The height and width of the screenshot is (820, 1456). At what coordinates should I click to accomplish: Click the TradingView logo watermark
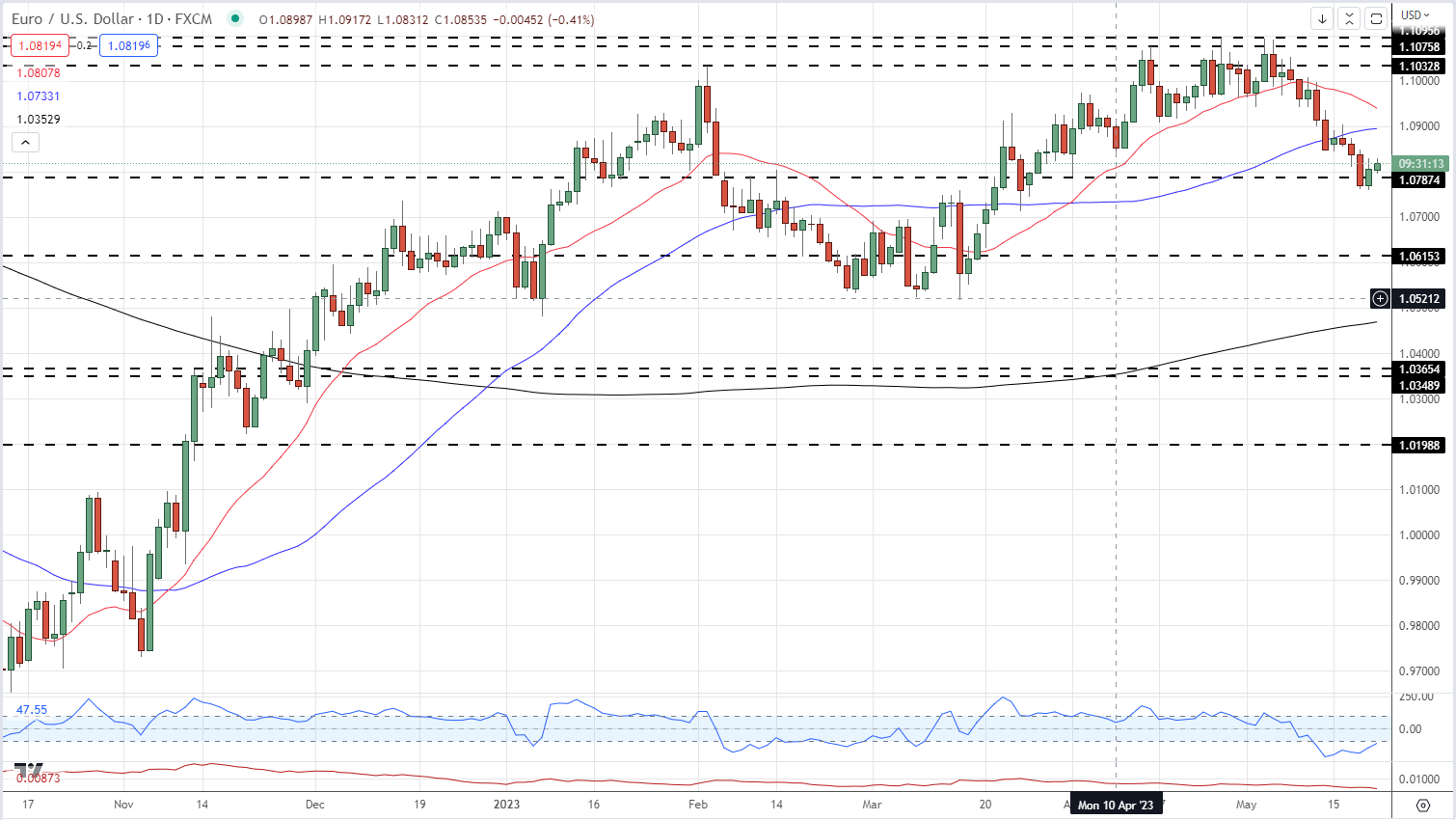28,769
